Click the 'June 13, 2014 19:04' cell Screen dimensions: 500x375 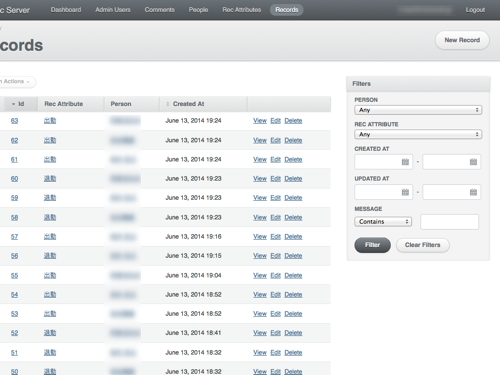point(193,275)
